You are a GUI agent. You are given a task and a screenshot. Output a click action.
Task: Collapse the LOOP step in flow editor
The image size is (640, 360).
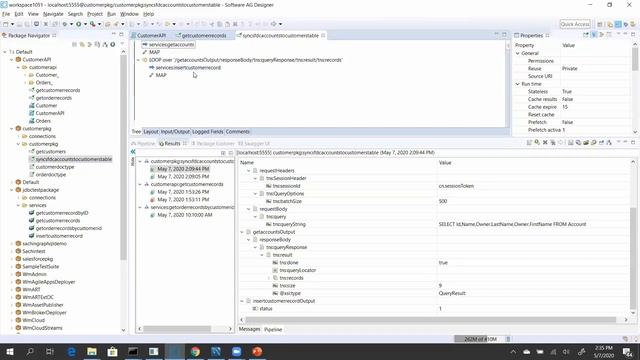pyautogui.click(x=138, y=60)
